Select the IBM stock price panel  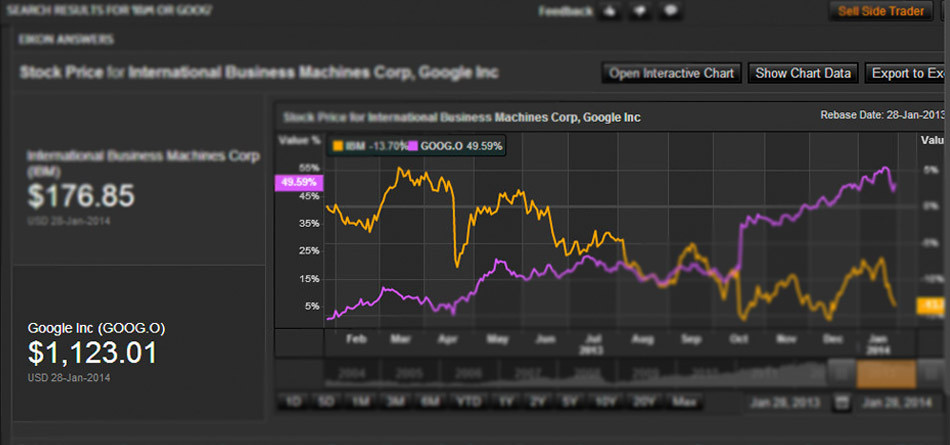[139, 186]
